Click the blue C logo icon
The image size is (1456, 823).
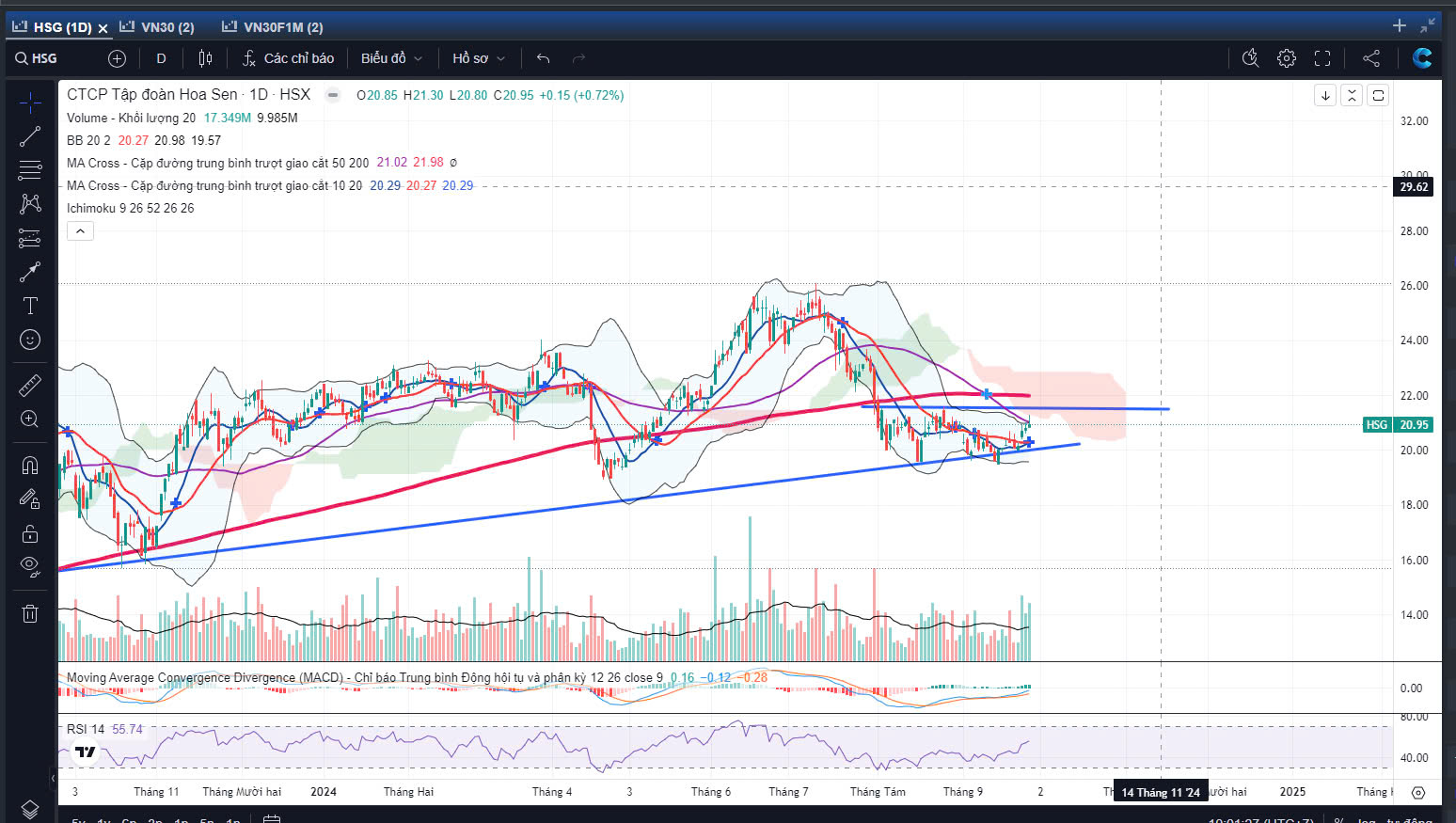1422,58
